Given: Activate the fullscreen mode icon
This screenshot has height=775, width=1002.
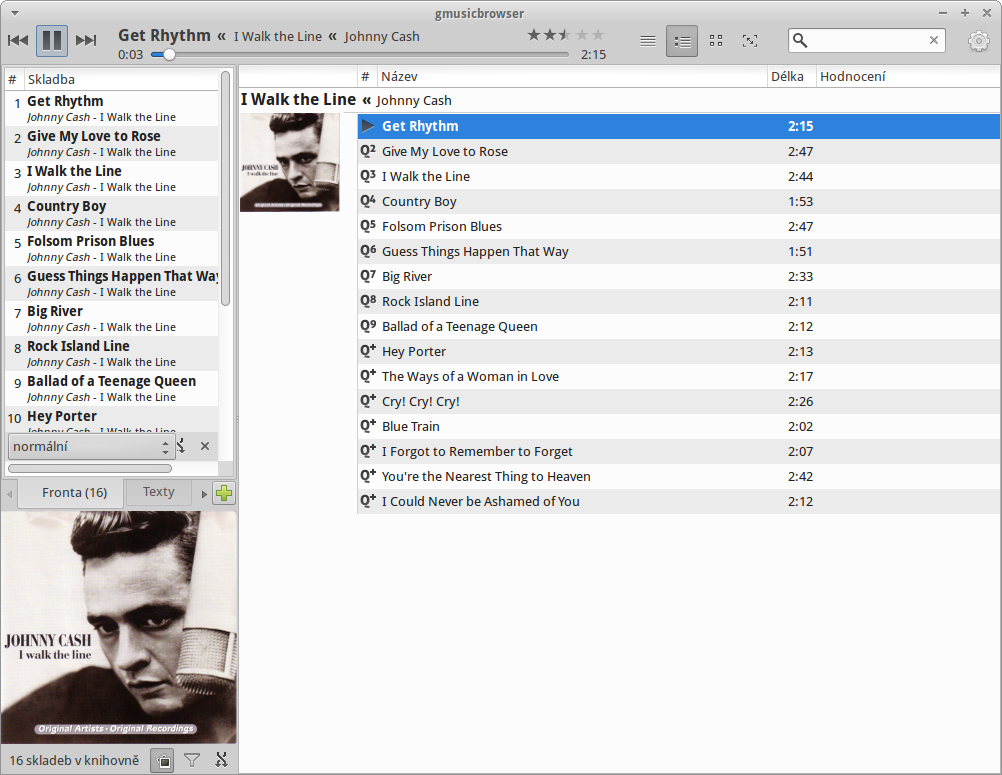Looking at the screenshot, I should click(x=750, y=42).
